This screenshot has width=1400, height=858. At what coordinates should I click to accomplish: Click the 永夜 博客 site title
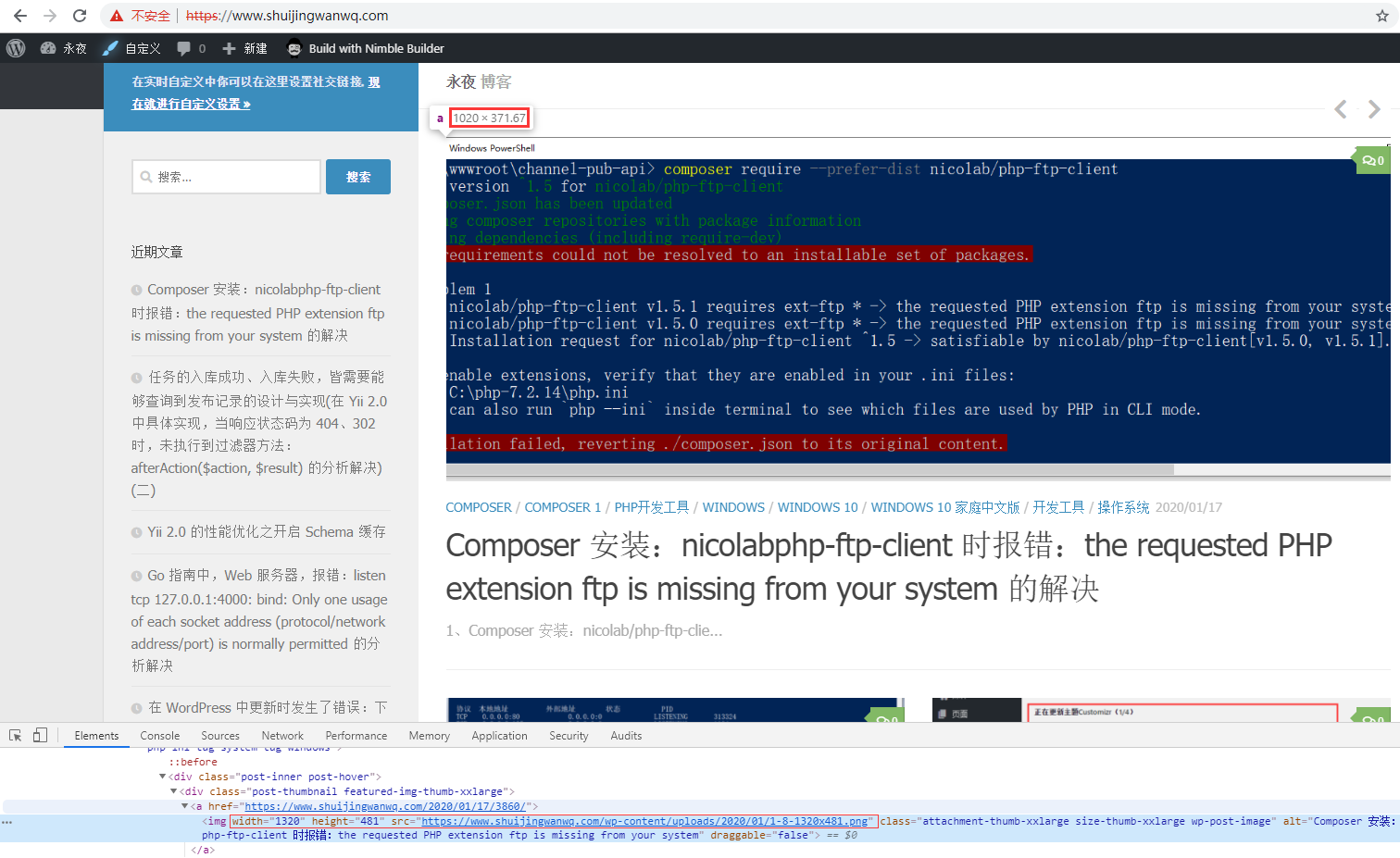coord(479,81)
